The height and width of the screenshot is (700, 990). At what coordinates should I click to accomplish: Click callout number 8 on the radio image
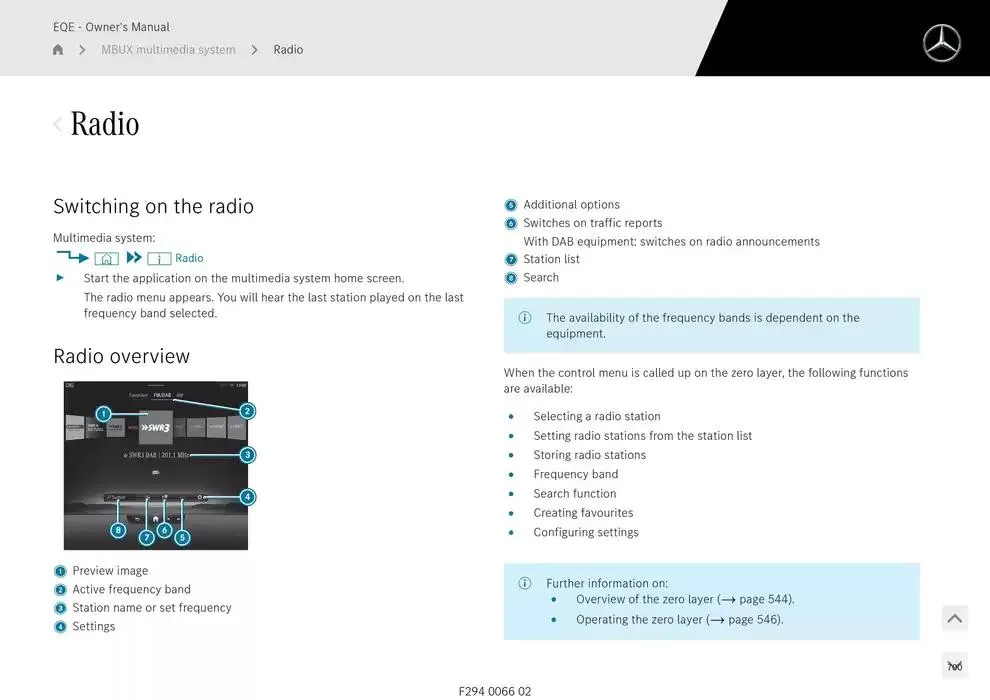point(118,530)
